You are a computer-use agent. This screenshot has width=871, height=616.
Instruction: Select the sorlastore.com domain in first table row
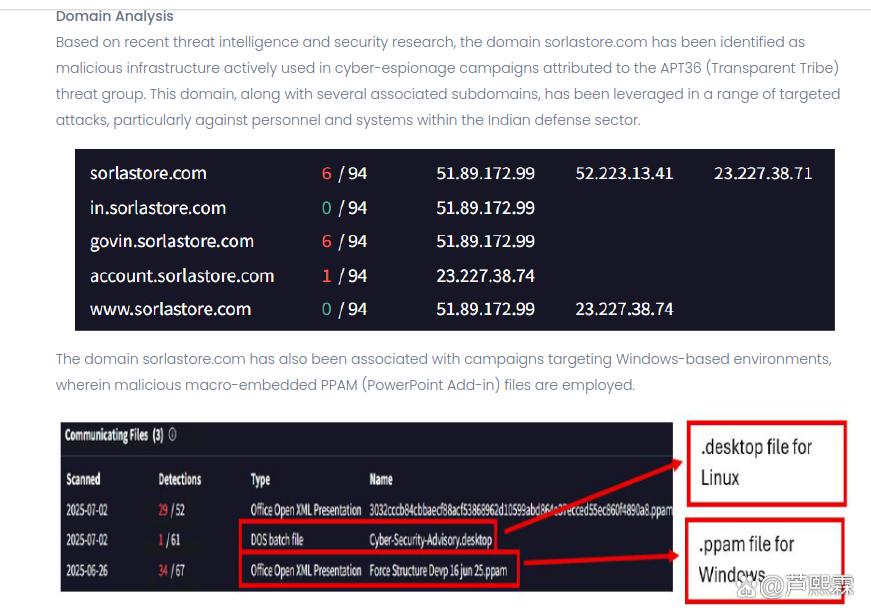(148, 173)
